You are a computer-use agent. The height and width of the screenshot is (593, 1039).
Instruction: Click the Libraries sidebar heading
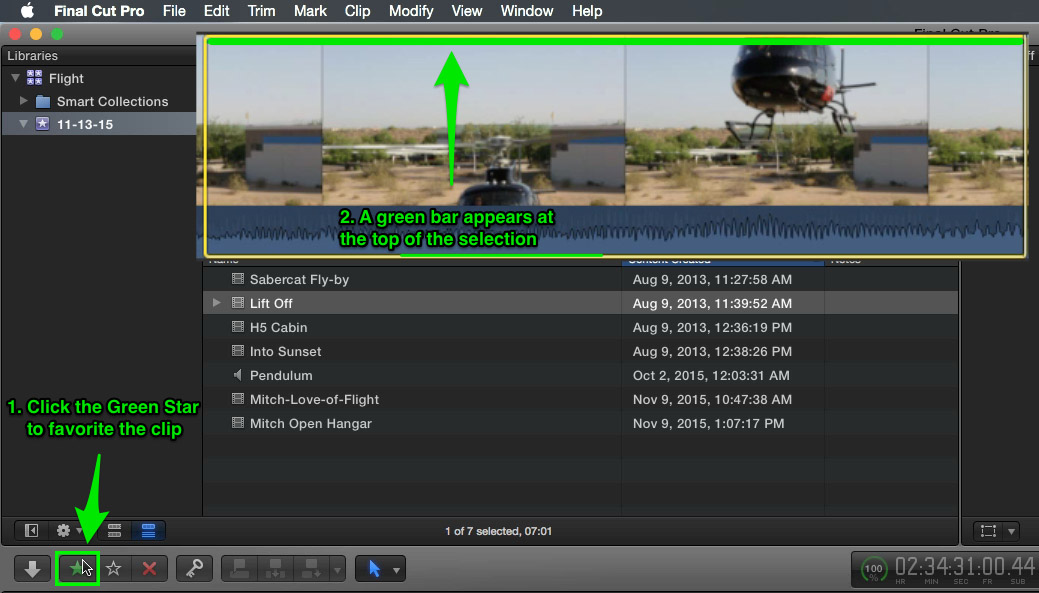coord(32,56)
